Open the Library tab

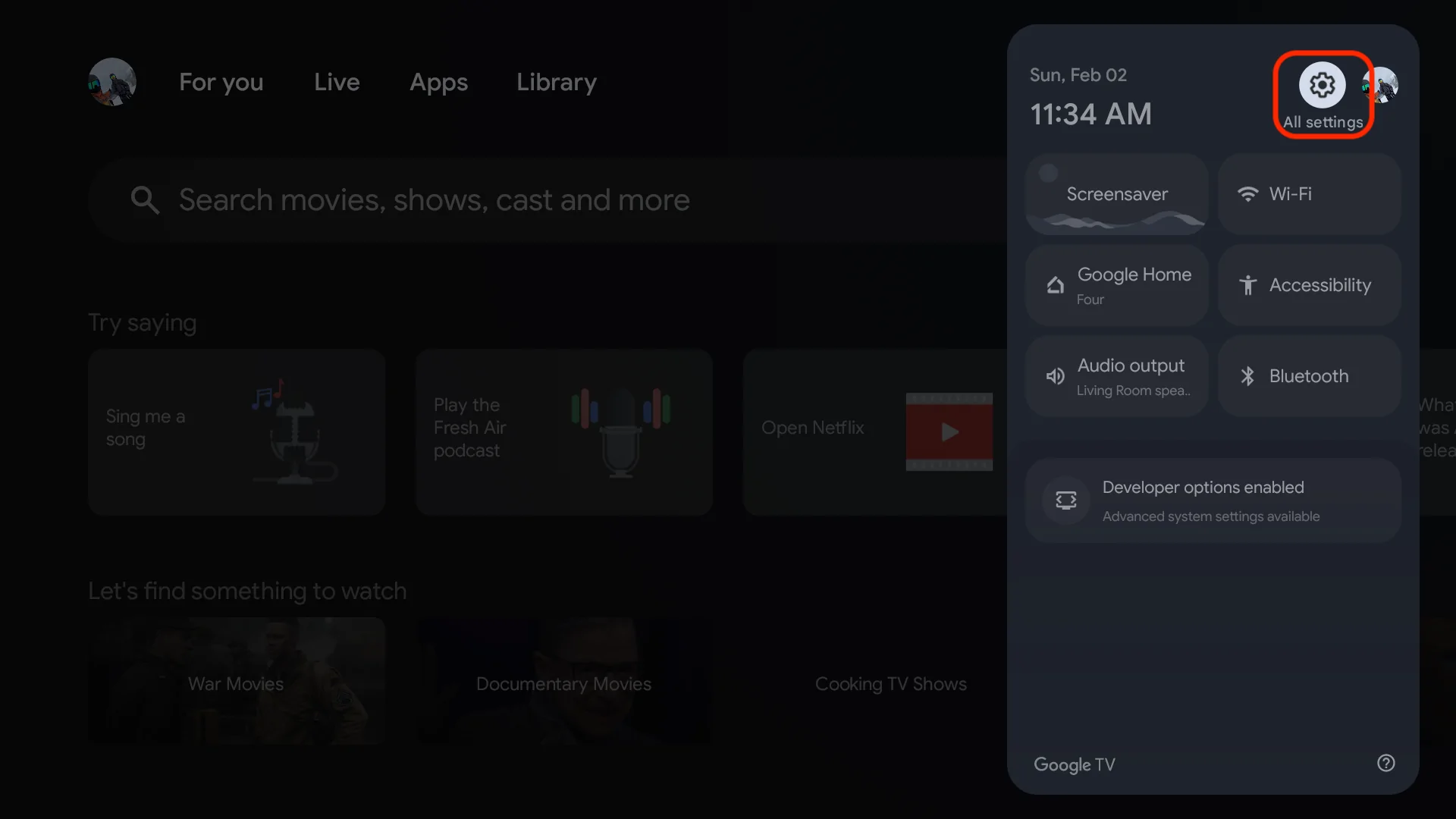(557, 82)
